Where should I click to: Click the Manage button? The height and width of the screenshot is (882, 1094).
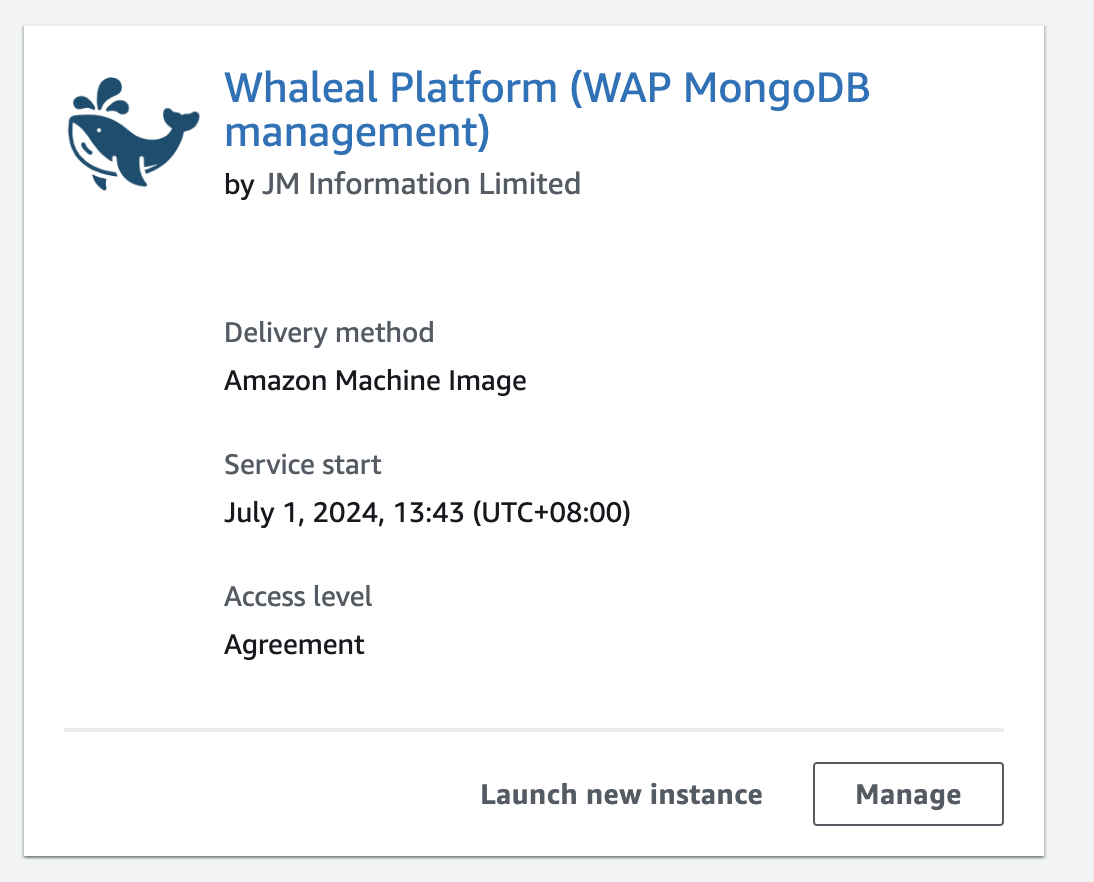coord(908,794)
